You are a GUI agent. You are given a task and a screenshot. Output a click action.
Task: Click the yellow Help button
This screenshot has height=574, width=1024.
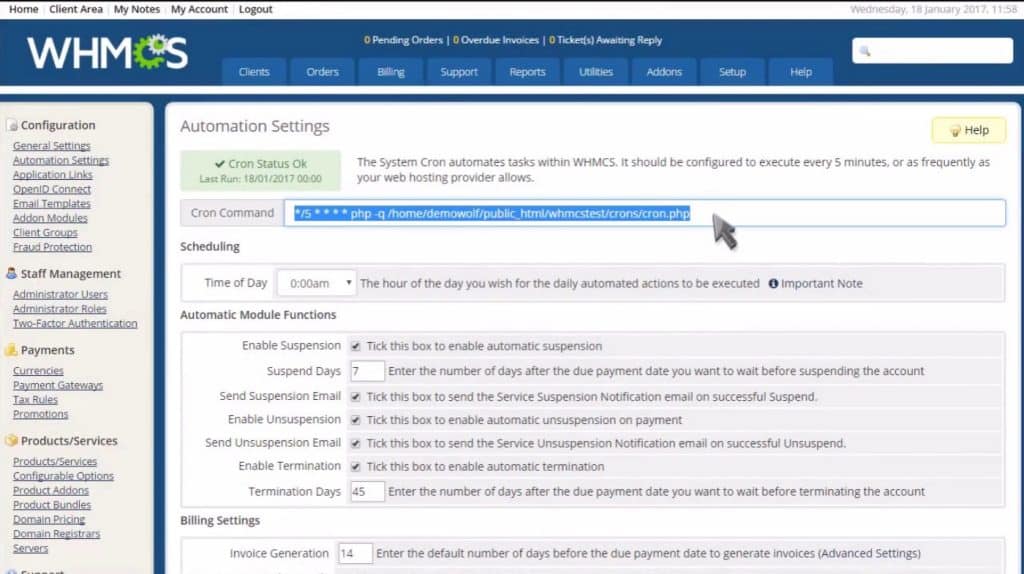tap(968, 130)
